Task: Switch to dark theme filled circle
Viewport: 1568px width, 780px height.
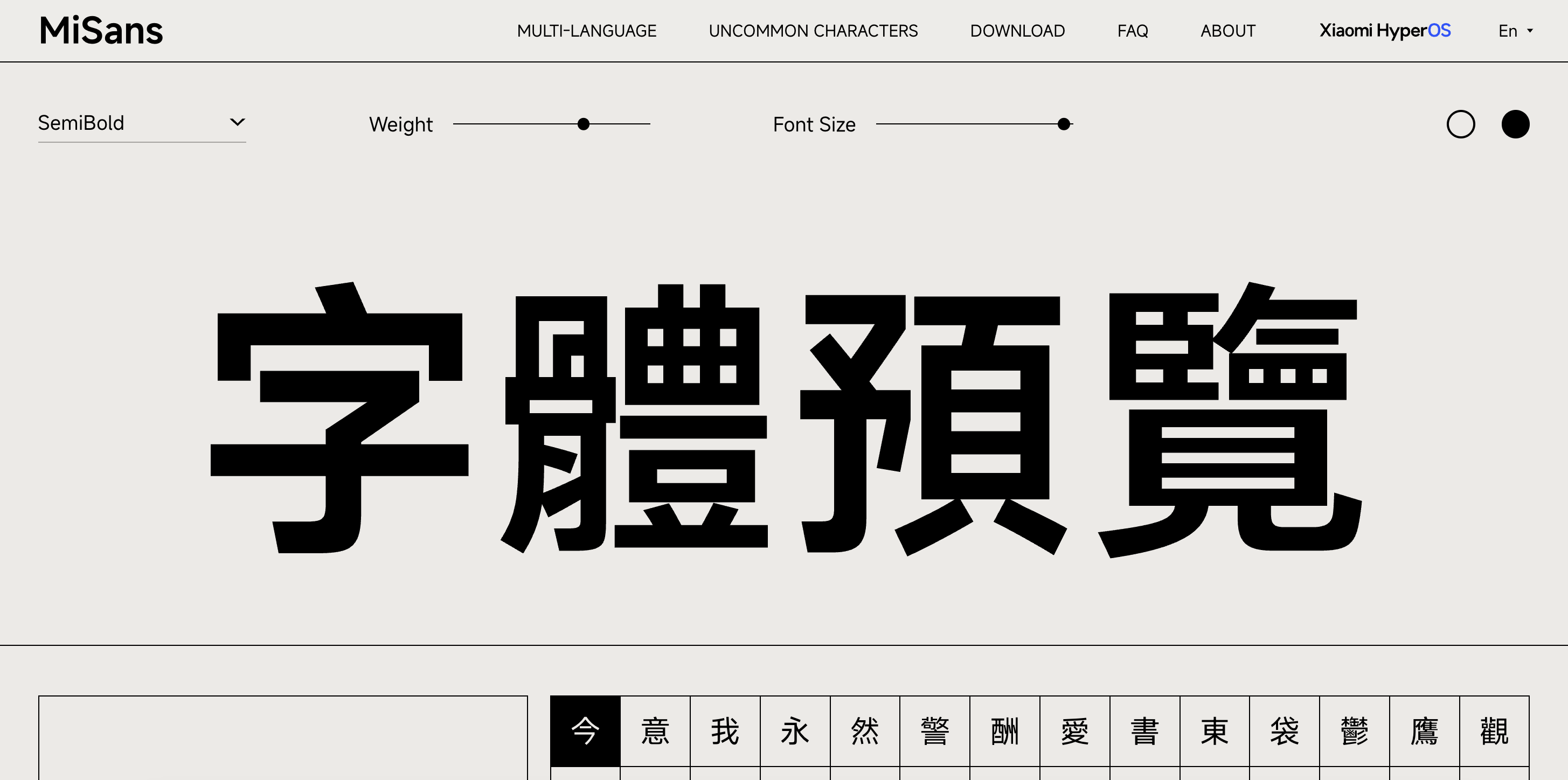Action: 1515,124
